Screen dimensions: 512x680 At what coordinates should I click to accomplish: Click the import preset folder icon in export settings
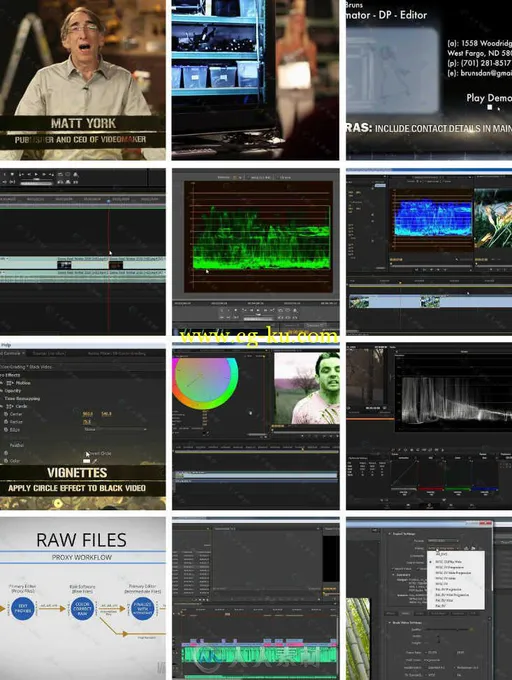(473, 548)
